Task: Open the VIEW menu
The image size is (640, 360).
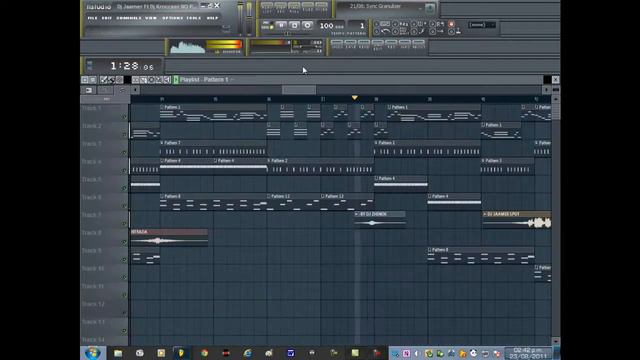Action: 151,18
